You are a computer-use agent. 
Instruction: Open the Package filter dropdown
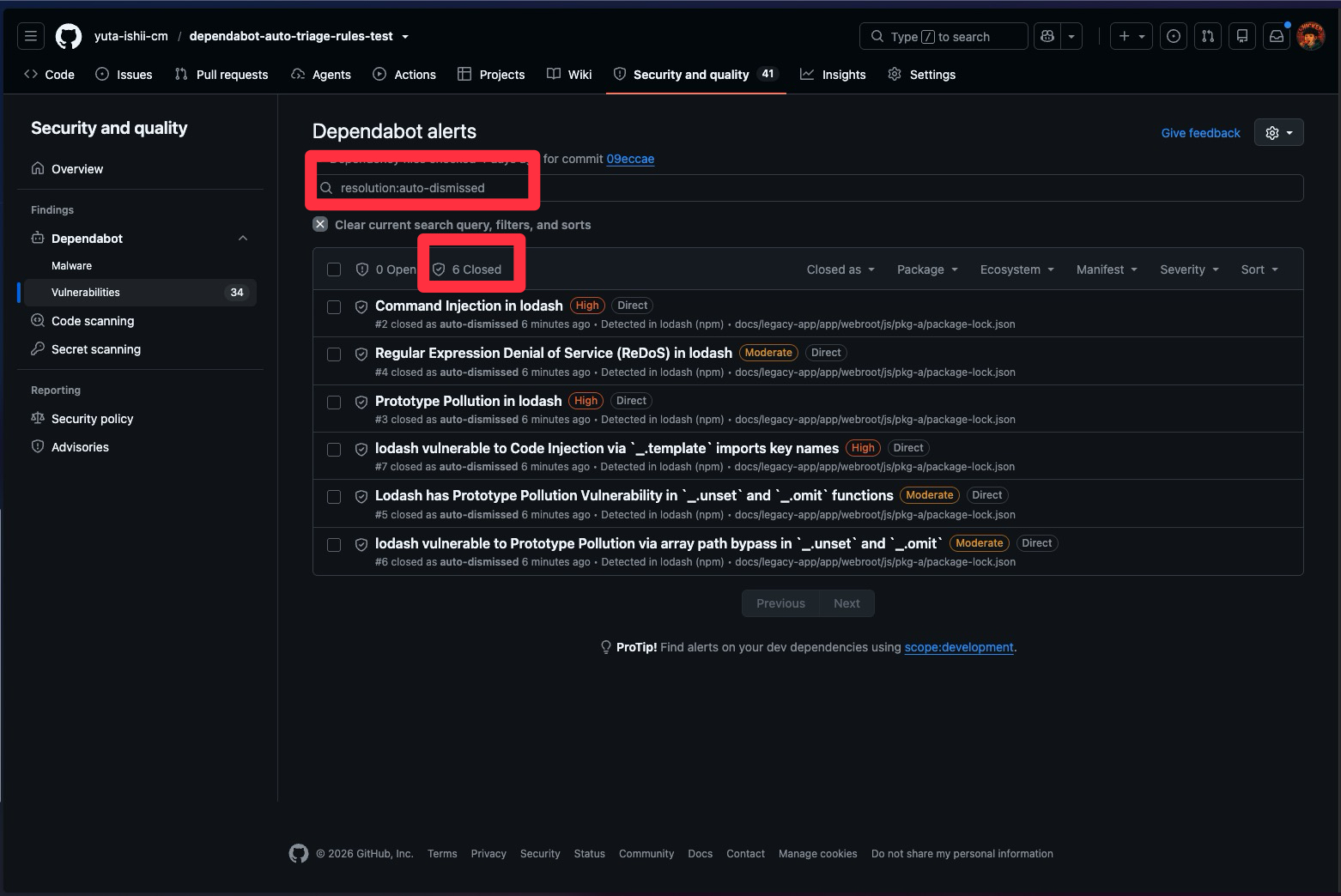point(927,269)
